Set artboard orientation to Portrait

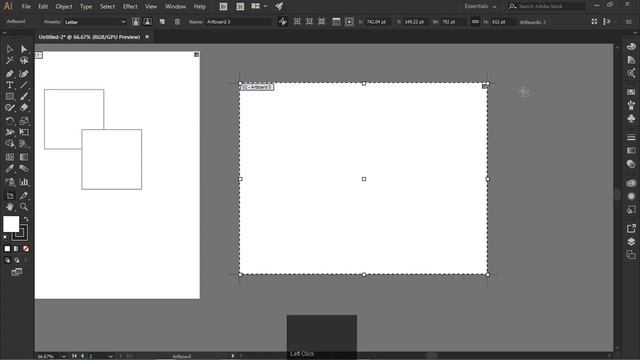coord(136,22)
